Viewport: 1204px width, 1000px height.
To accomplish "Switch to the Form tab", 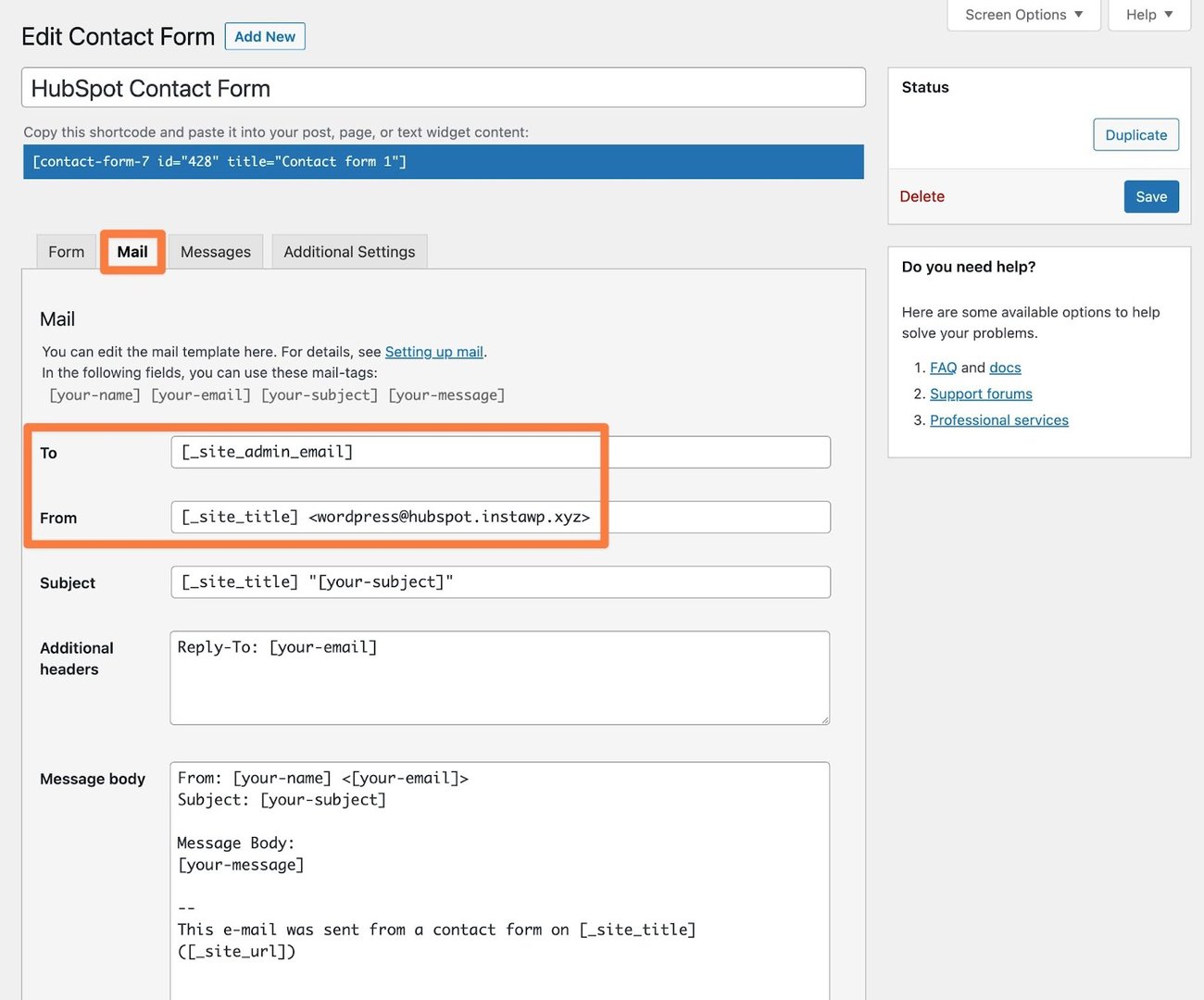I will (x=65, y=251).
